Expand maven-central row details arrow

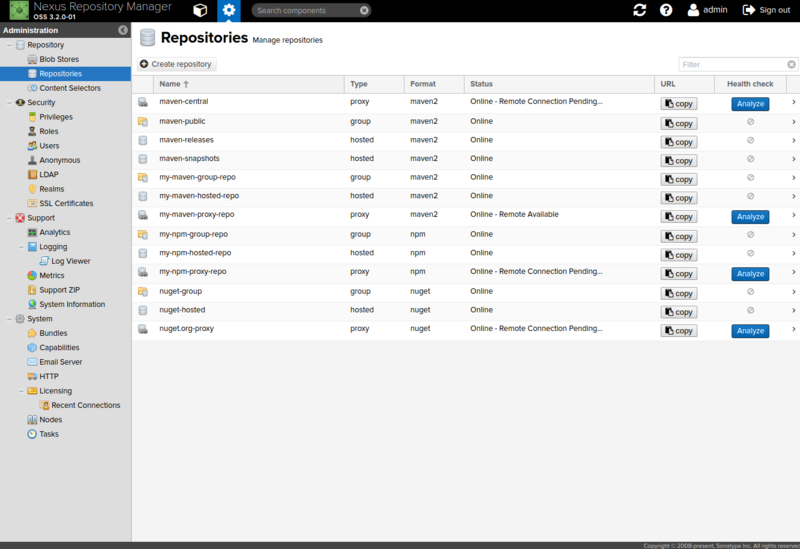point(793,103)
